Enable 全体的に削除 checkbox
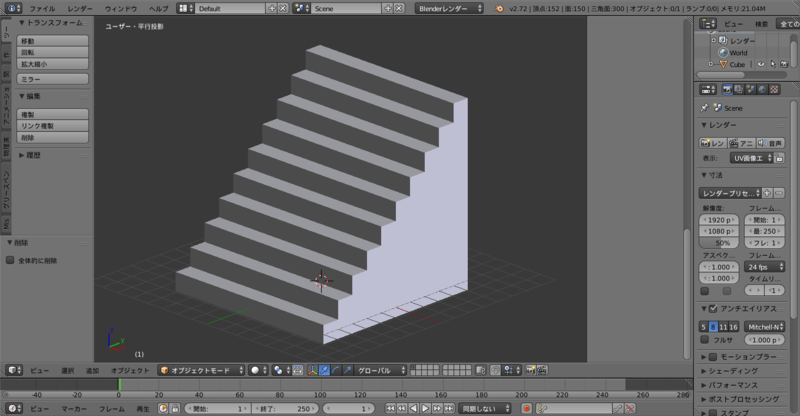800x416 pixels. 10,260
